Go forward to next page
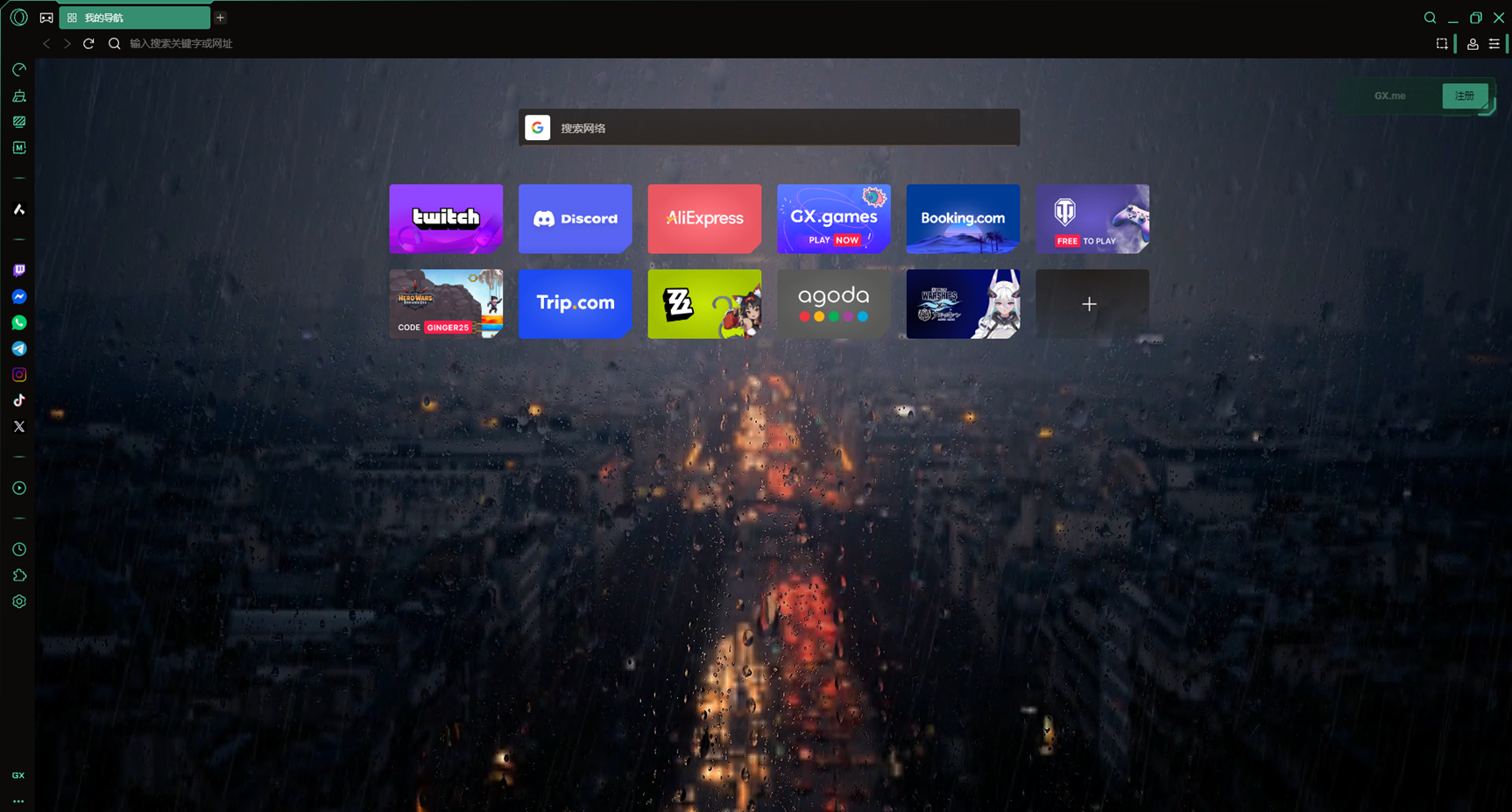1512x812 pixels. point(67,43)
